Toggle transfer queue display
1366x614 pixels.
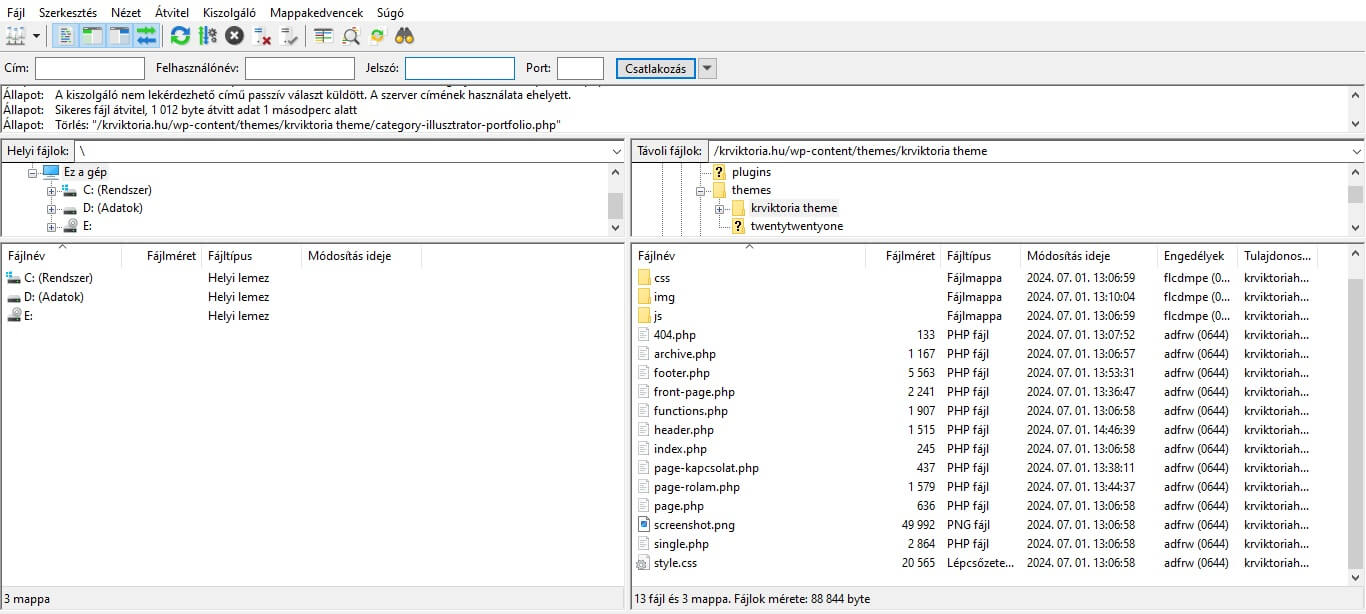click(x=147, y=36)
